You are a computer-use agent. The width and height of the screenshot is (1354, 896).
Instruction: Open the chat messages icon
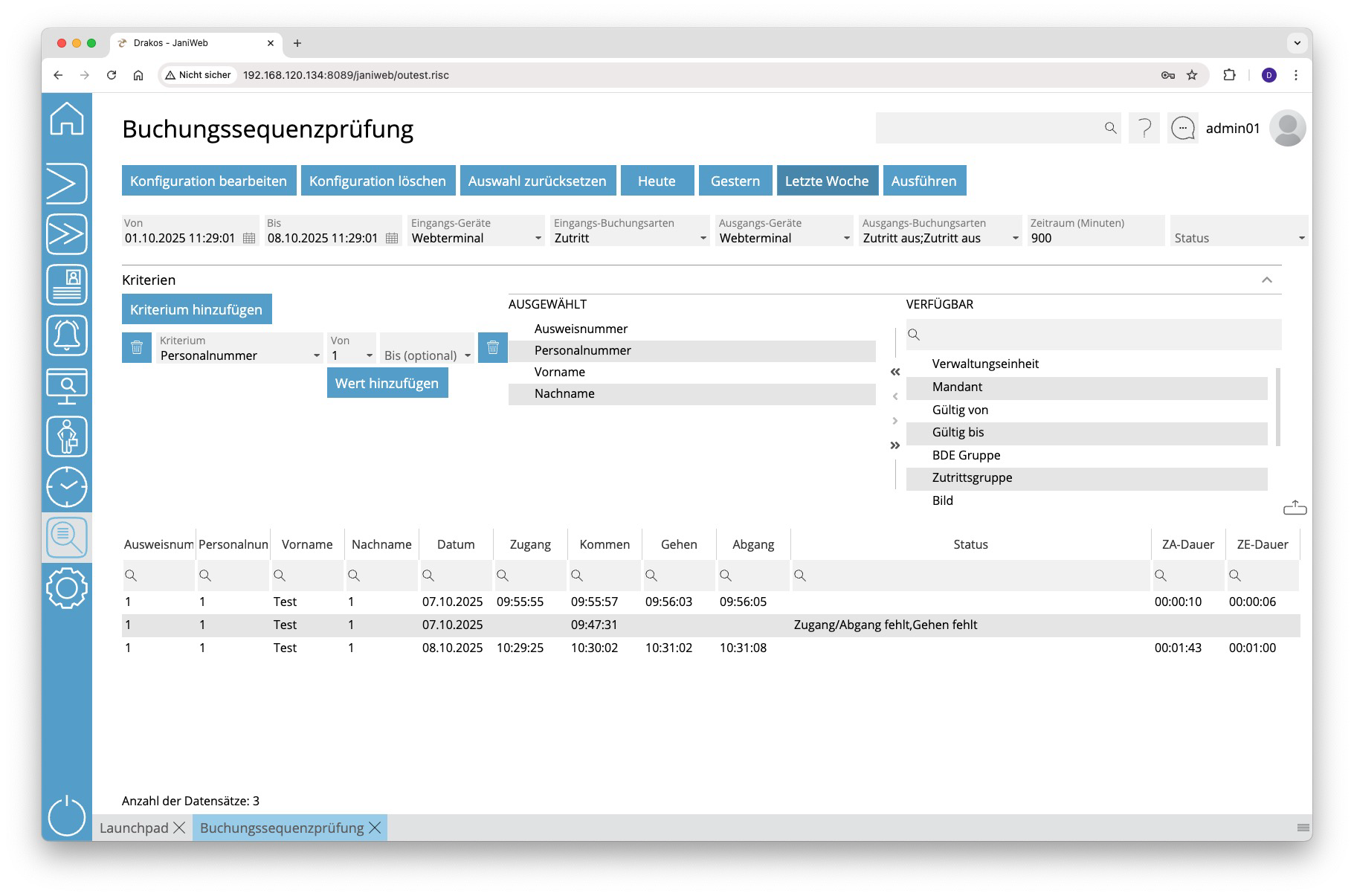click(x=1182, y=129)
